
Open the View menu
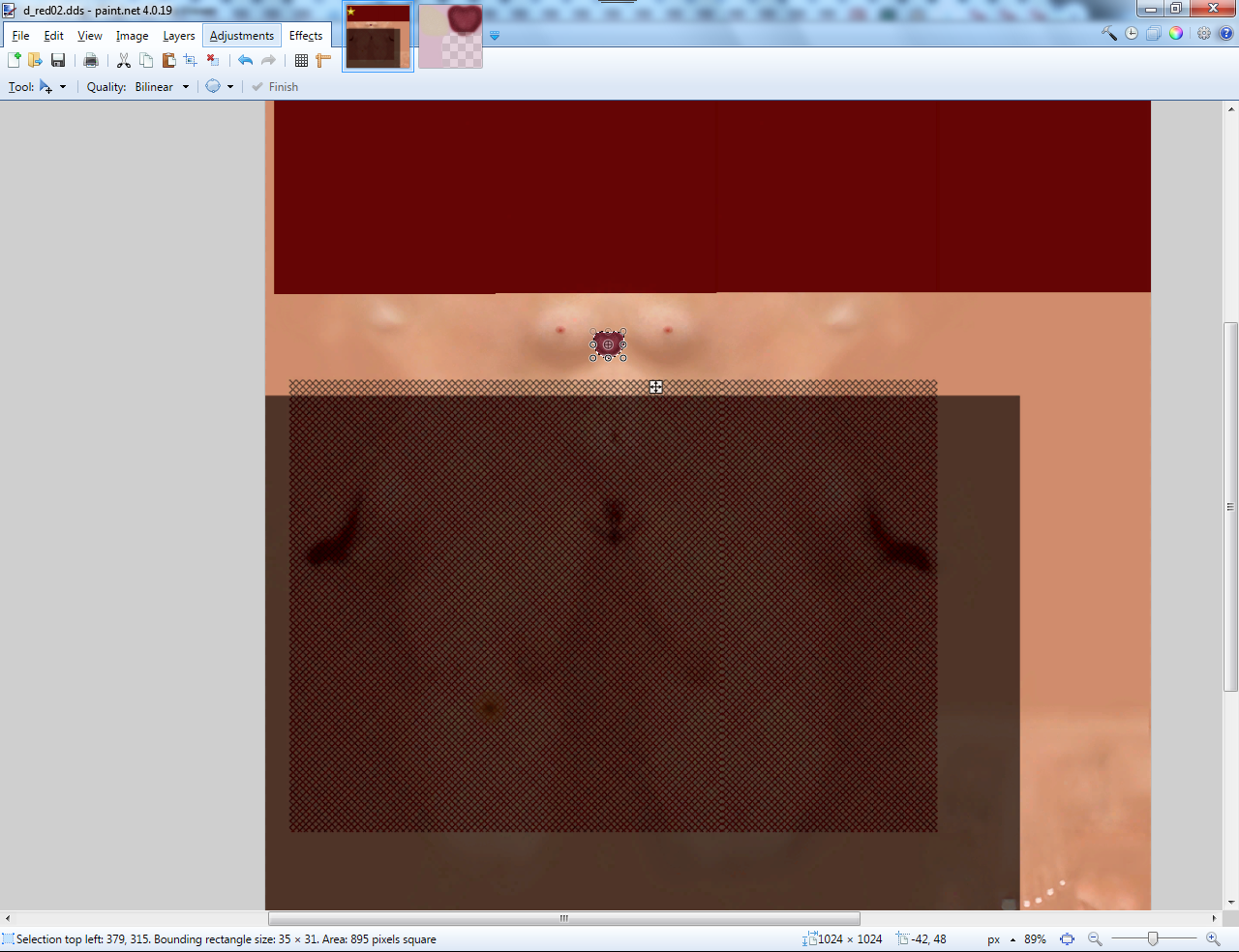(90, 36)
